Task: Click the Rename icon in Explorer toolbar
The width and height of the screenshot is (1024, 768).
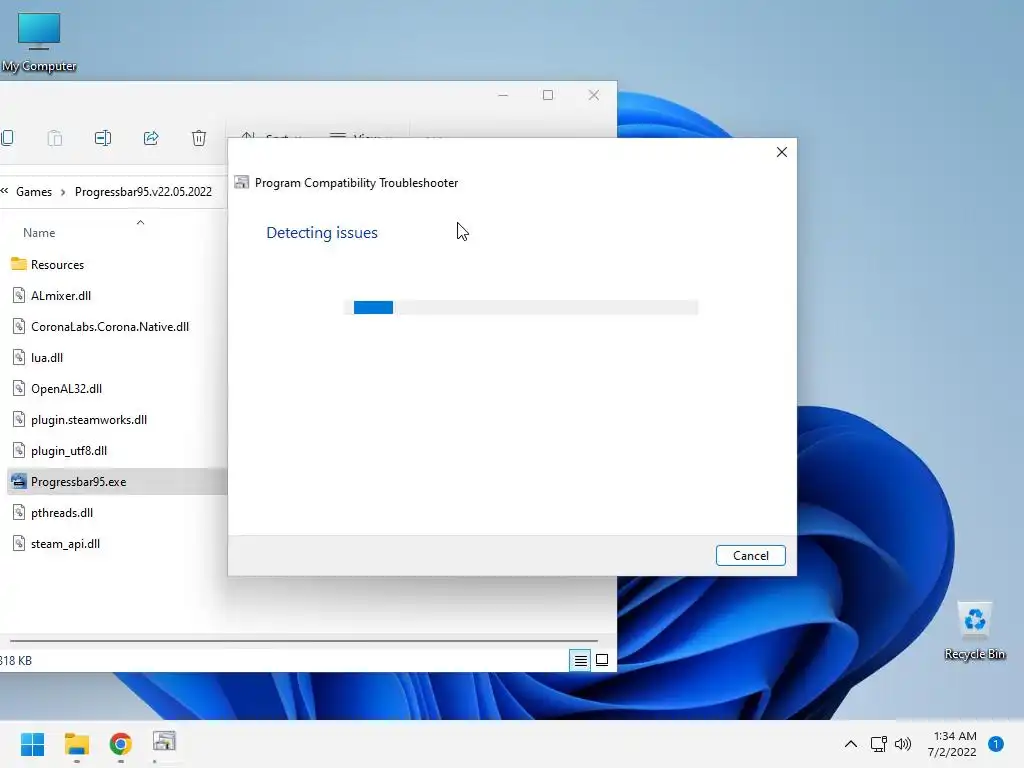Action: (103, 138)
